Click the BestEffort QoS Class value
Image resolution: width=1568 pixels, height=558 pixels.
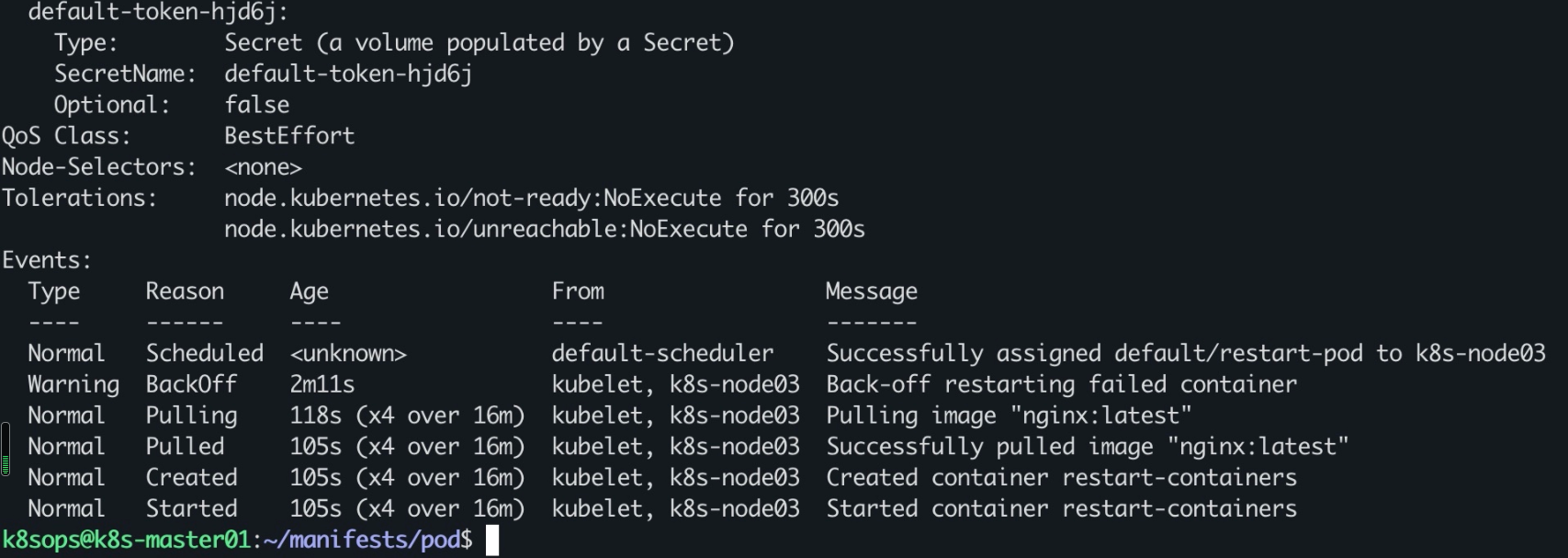pyautogui.click(x=289, y=136)
